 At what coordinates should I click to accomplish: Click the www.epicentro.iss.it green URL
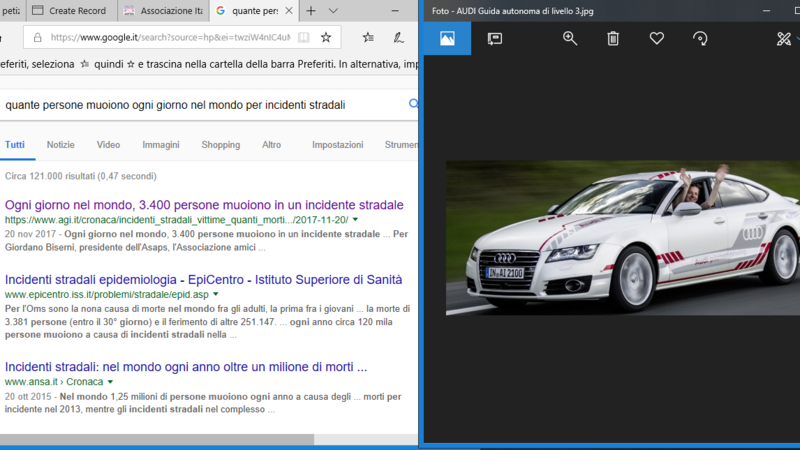coord(107,294)
